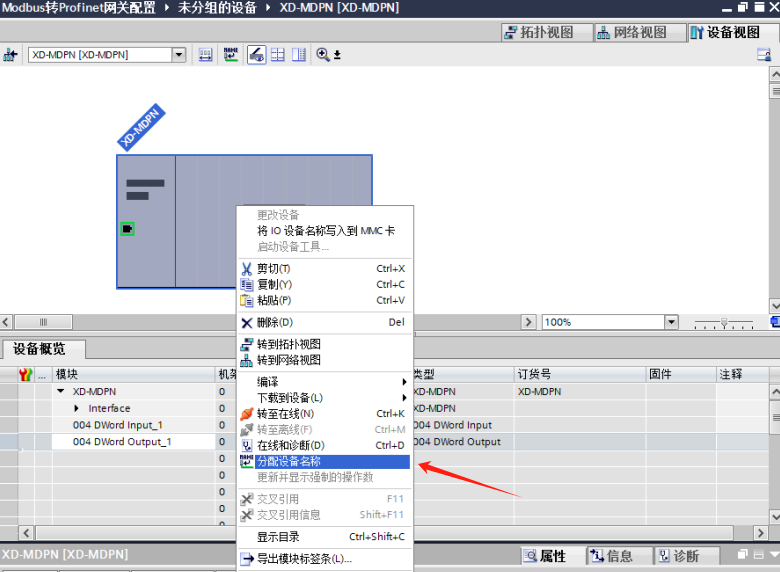Select the 设备视图 tab

(x=732, y=33)
